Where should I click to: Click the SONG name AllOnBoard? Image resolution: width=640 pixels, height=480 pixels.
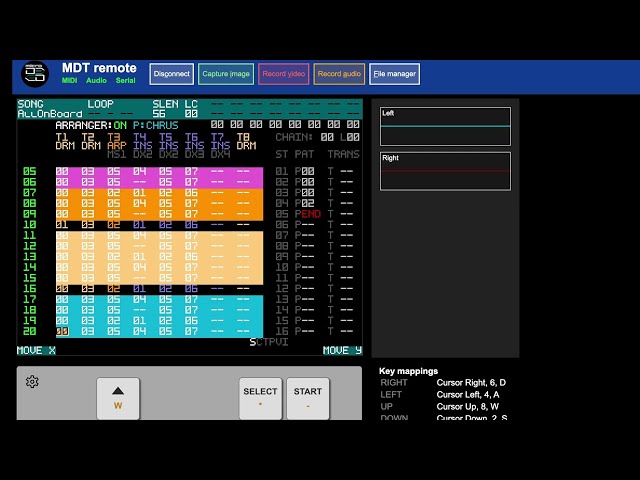point(49,114)
